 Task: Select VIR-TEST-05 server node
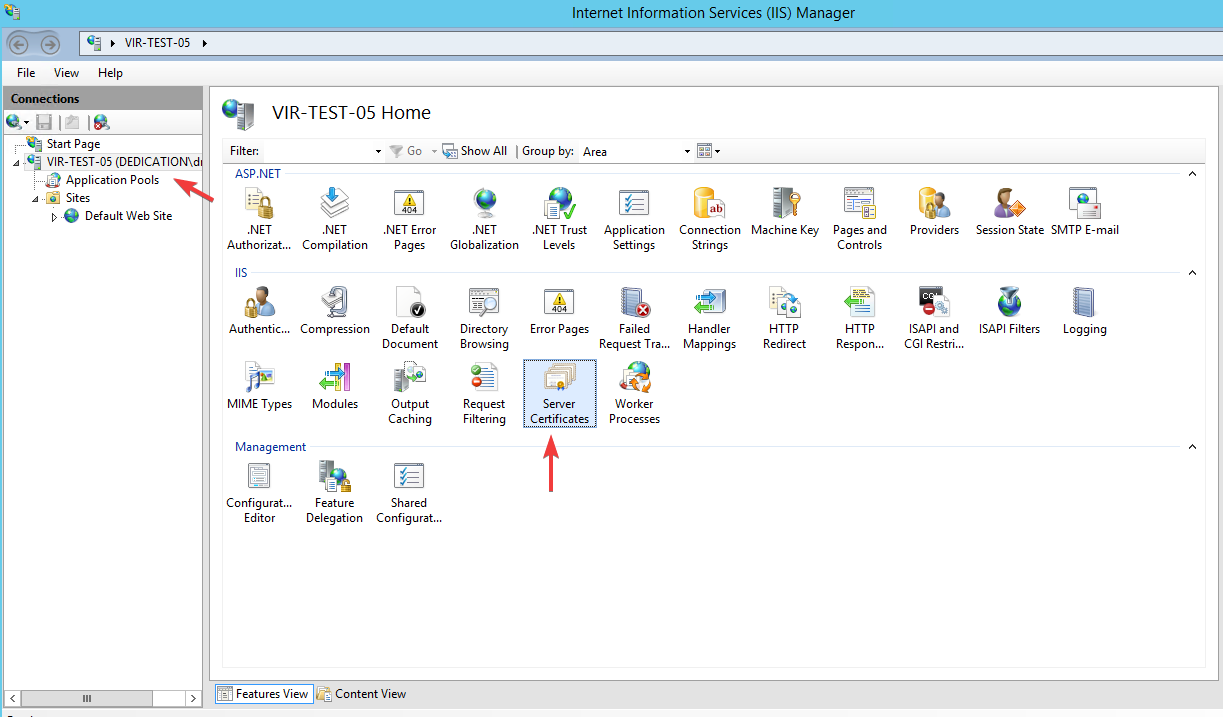point(124,162)
